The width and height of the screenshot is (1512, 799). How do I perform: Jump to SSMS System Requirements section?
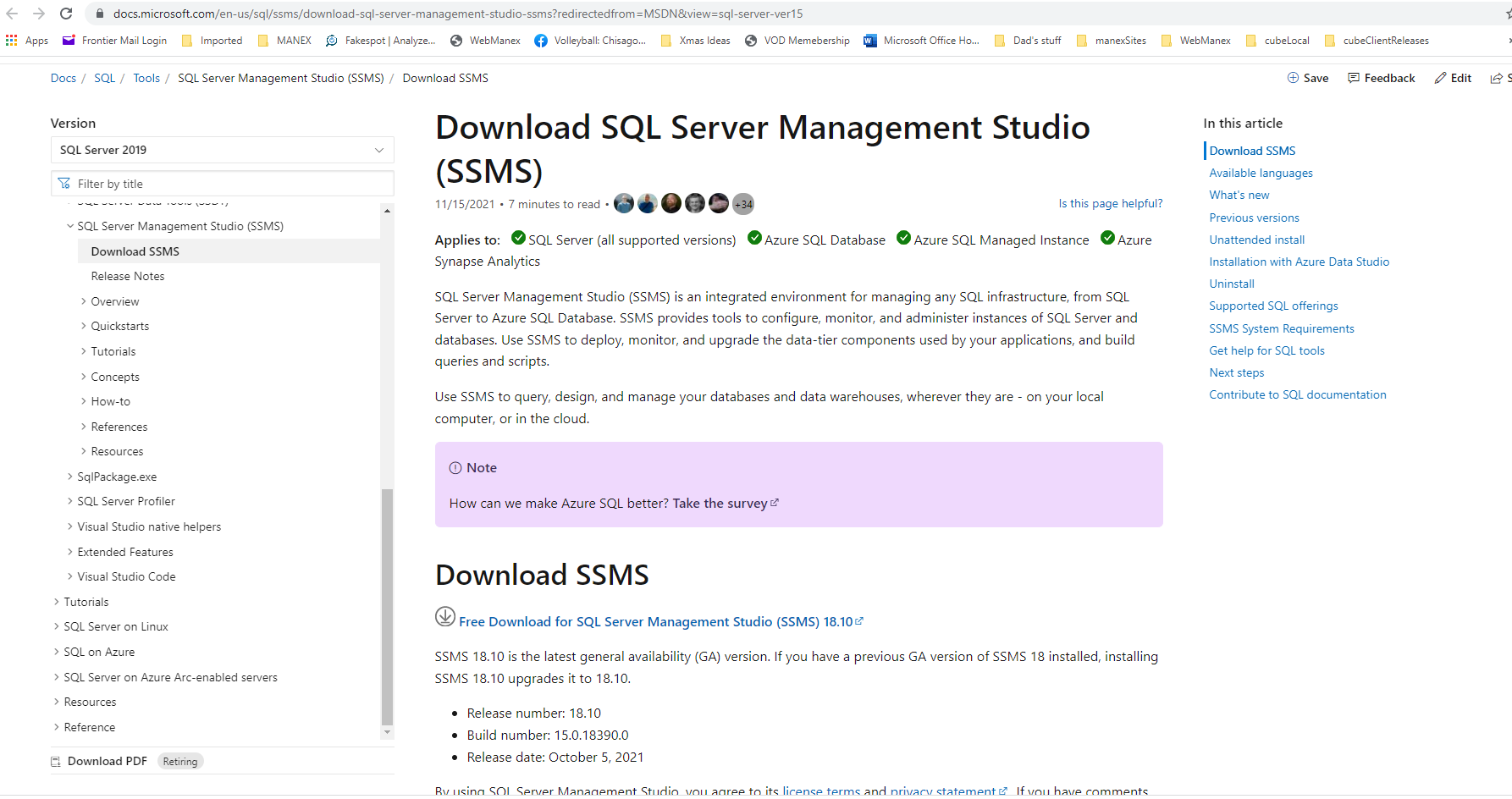click(x=1281, y=328)
